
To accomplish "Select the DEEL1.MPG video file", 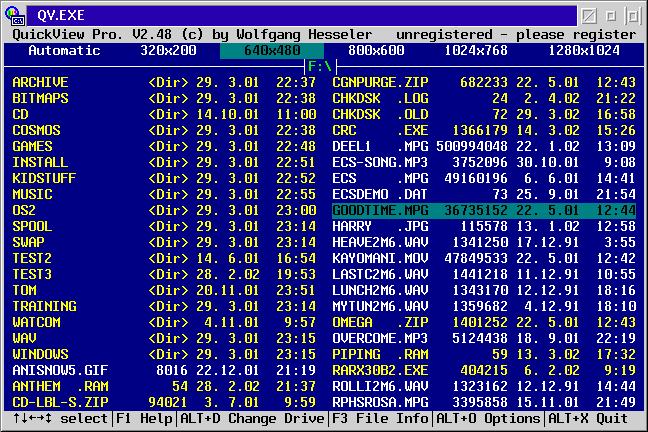I will [x=484, y=146].
